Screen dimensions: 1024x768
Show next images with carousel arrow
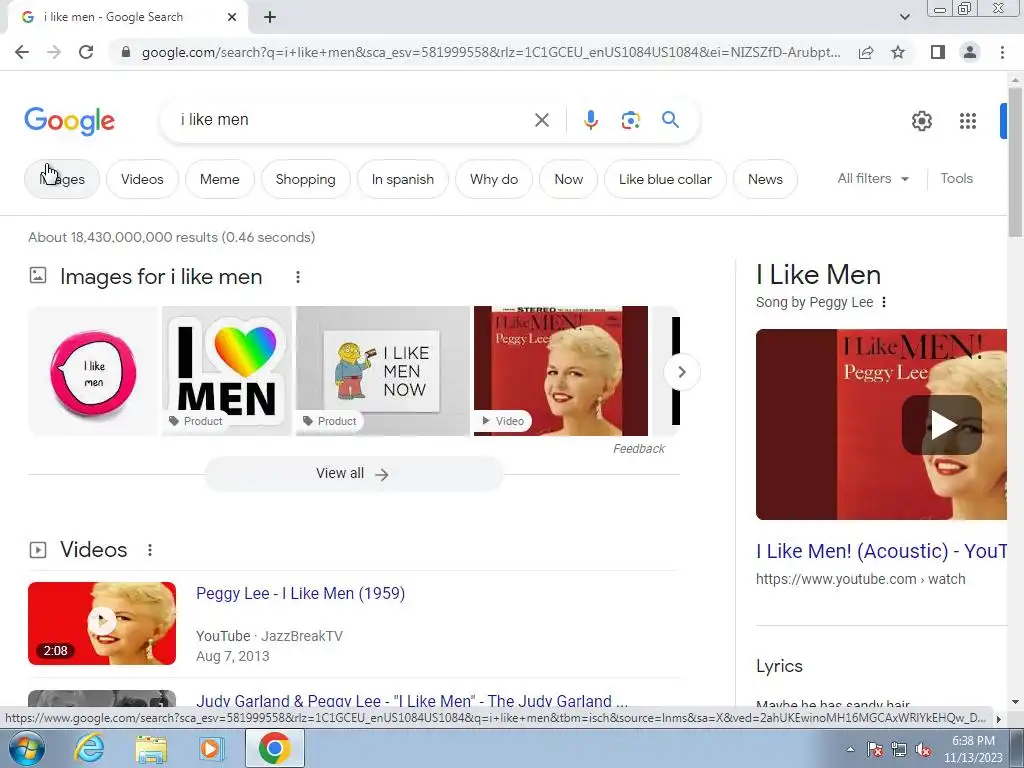[682, 372]
